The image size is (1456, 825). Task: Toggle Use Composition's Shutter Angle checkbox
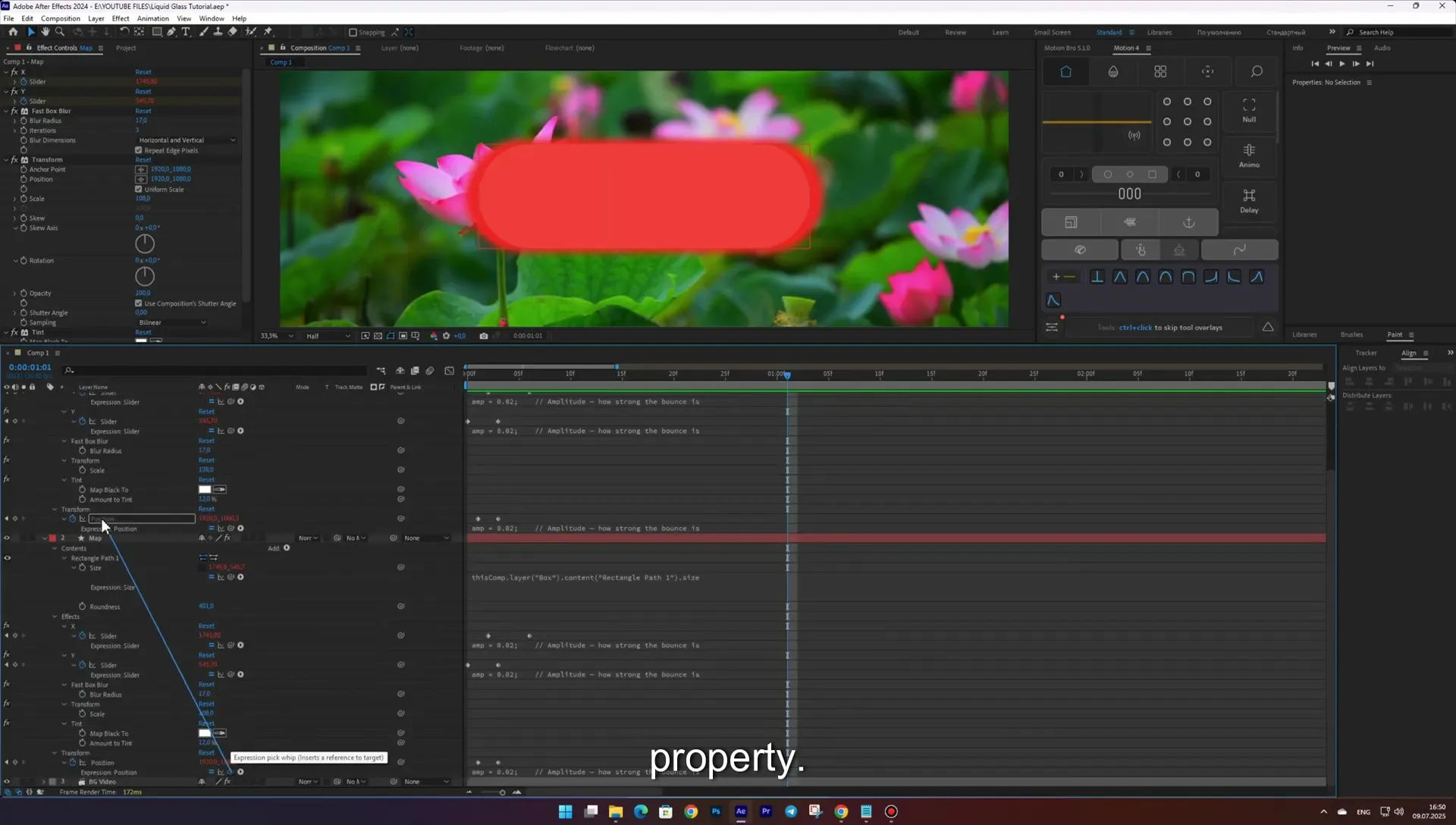pyautogui.click(x=139, y=303)
